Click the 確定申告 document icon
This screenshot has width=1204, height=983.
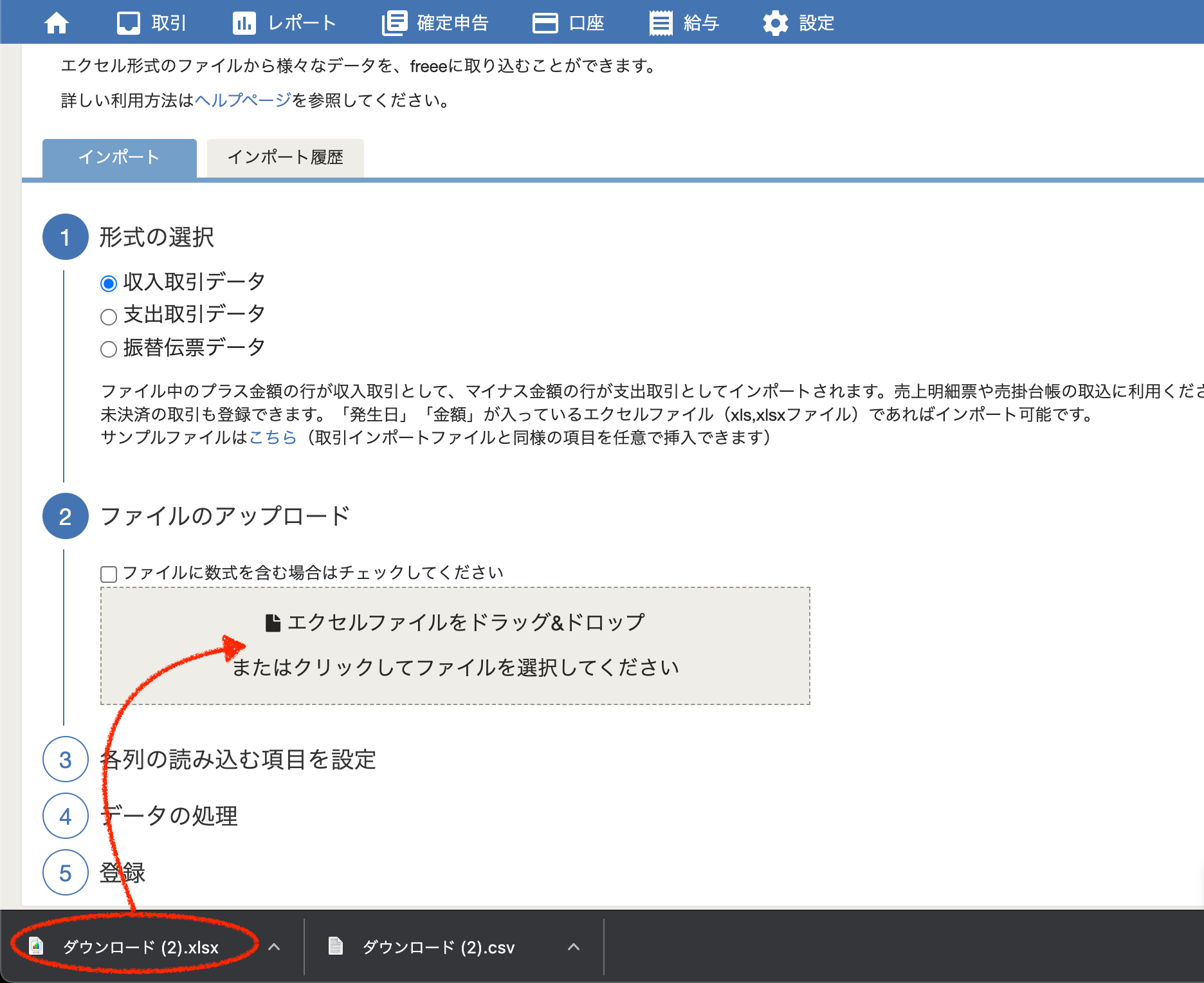click(394, 23)
